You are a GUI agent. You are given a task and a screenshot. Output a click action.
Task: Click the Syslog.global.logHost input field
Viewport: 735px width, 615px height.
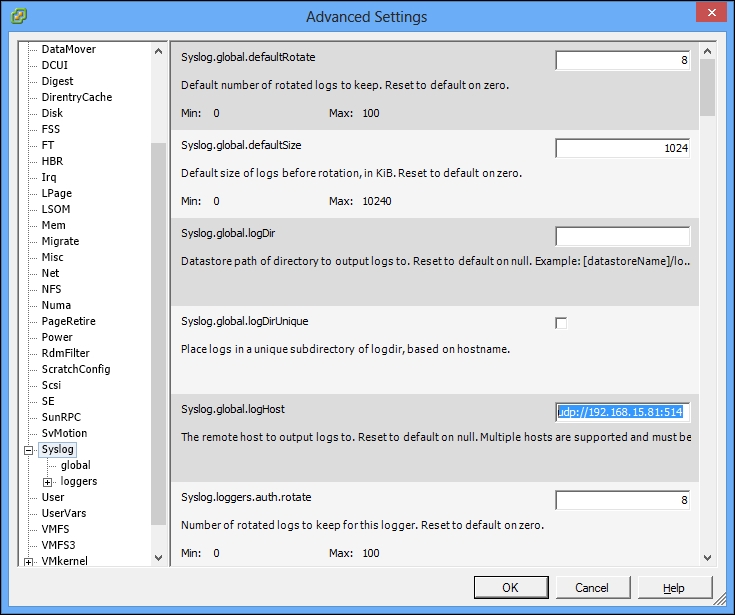pos(622,412)
